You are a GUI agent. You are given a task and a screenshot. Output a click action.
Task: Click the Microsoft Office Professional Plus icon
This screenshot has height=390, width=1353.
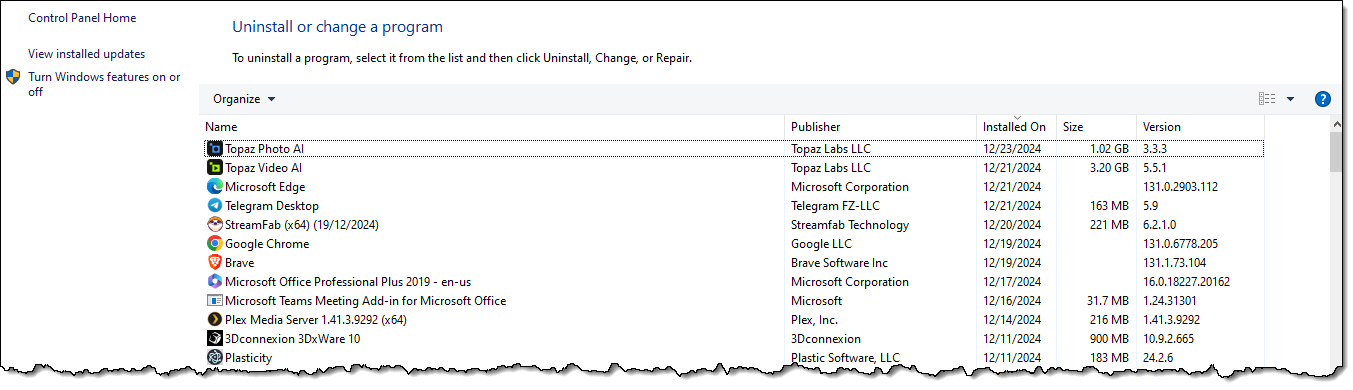click(x=214, y=282)
